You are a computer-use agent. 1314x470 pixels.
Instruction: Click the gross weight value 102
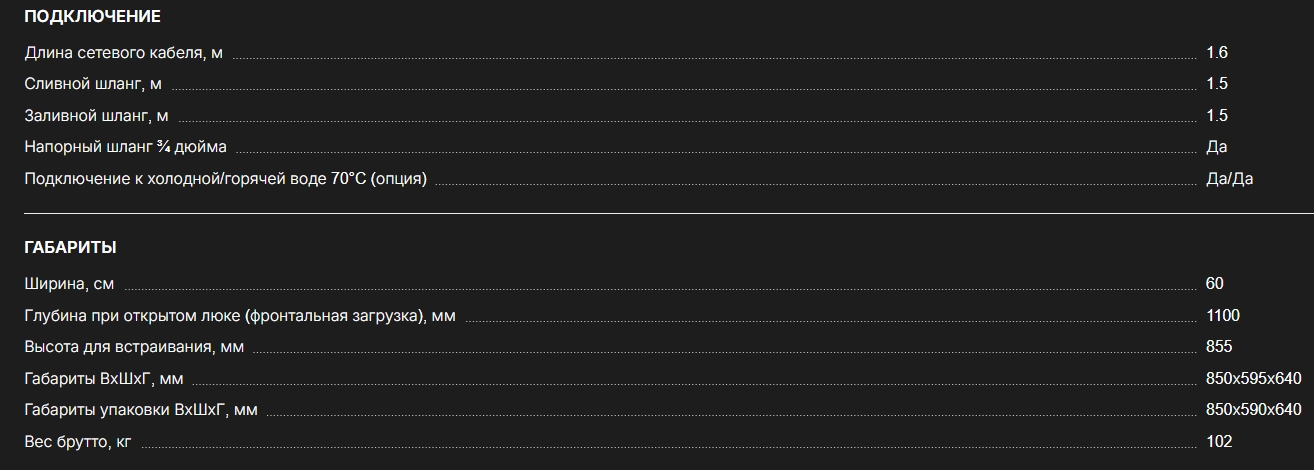click(1219, 442)
